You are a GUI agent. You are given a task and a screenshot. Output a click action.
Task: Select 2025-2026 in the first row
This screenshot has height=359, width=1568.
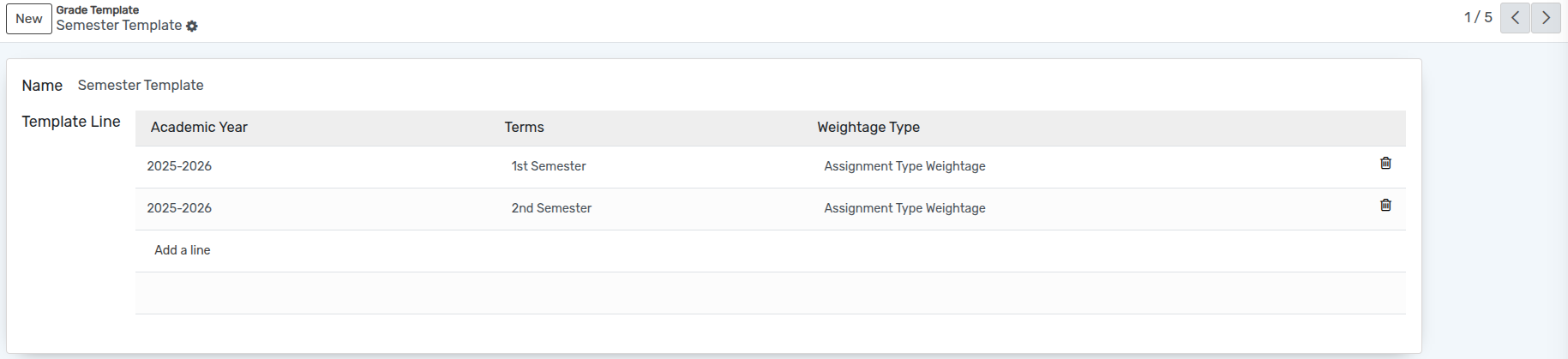(x=179, y=166)
